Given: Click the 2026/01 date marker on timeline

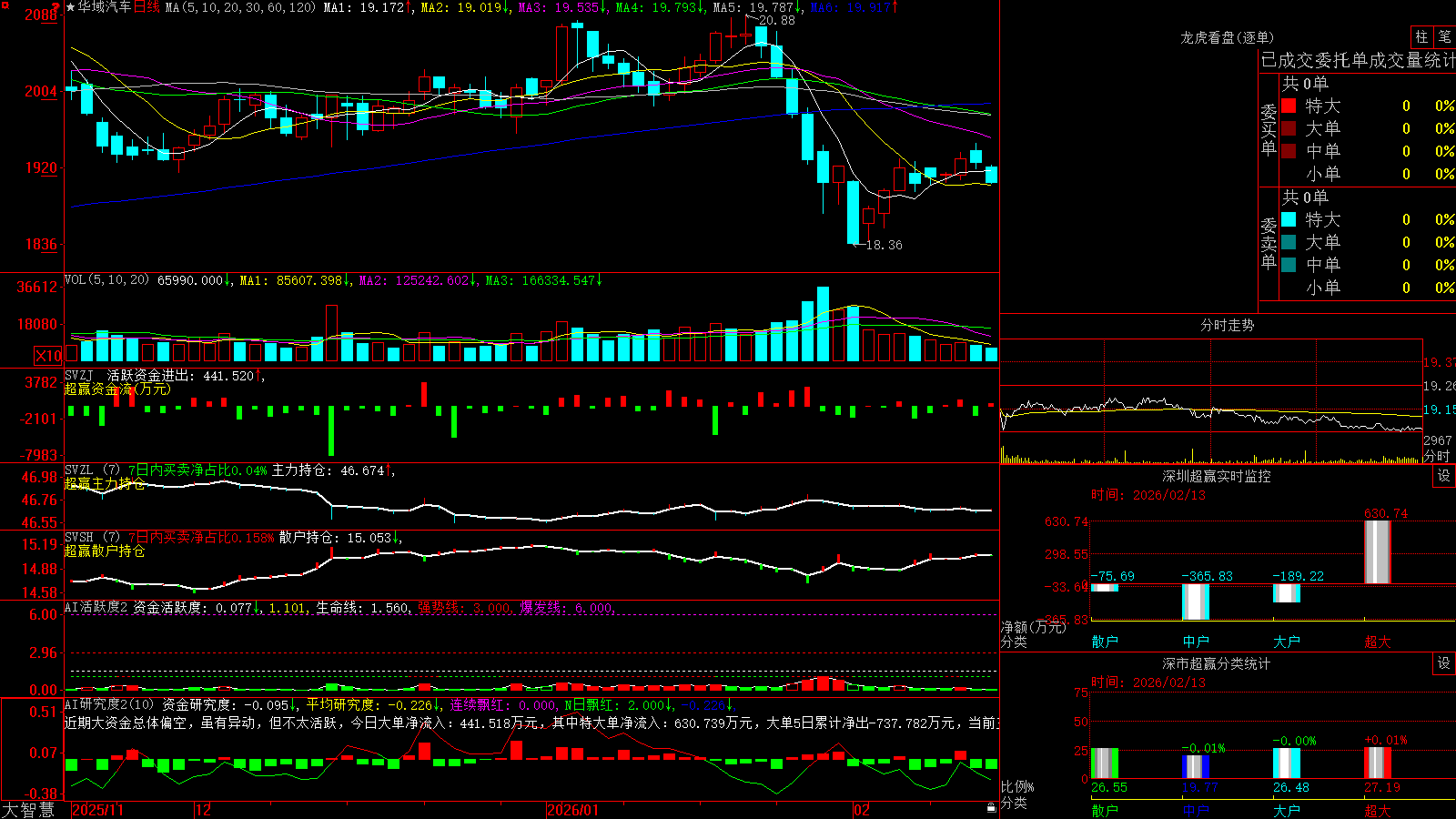Looking at the screenshot, I should click(x=573, y=810).
